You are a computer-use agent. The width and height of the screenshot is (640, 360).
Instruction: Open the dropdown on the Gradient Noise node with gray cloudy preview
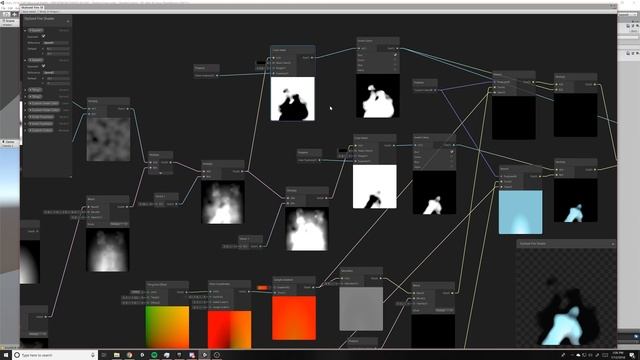click(x=118, y=224)
